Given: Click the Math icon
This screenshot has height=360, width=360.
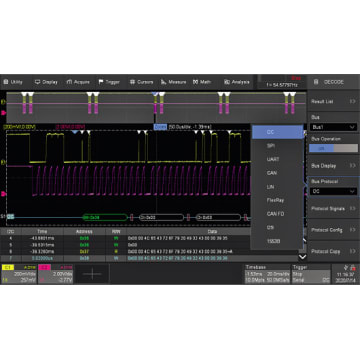Looking at the screenshot, I should tap(195, 82).
